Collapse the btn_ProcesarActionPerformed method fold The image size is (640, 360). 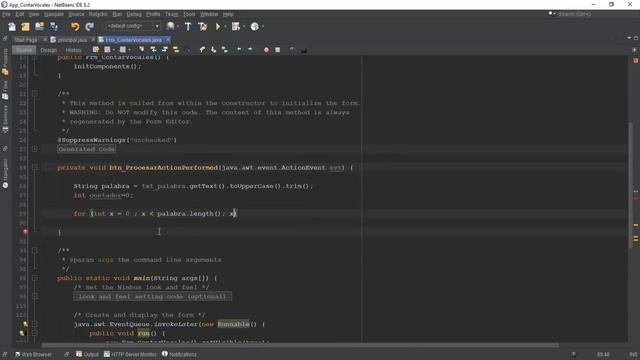tap(35, 168)
